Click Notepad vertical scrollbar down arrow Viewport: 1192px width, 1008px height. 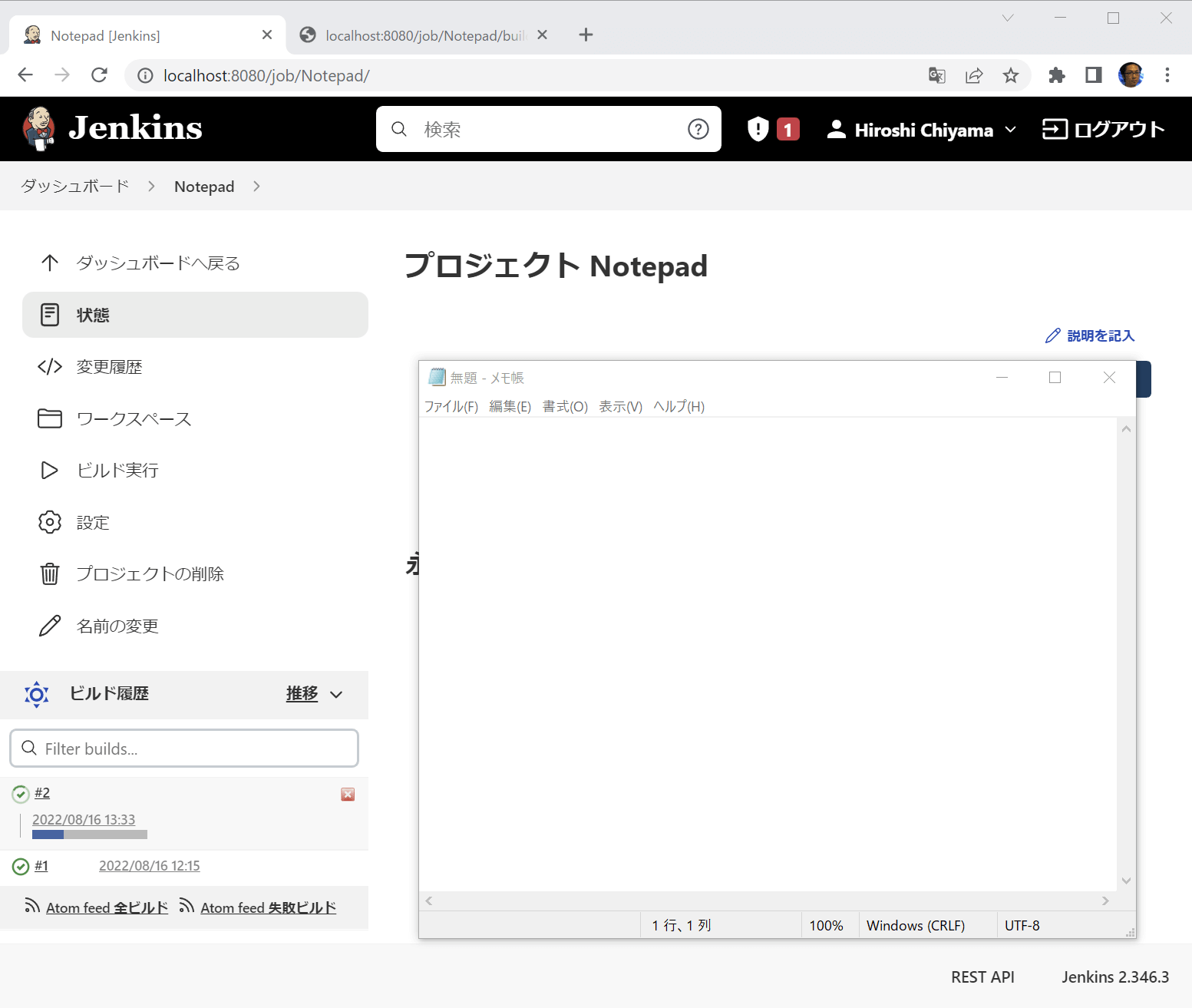point(1126,881)
